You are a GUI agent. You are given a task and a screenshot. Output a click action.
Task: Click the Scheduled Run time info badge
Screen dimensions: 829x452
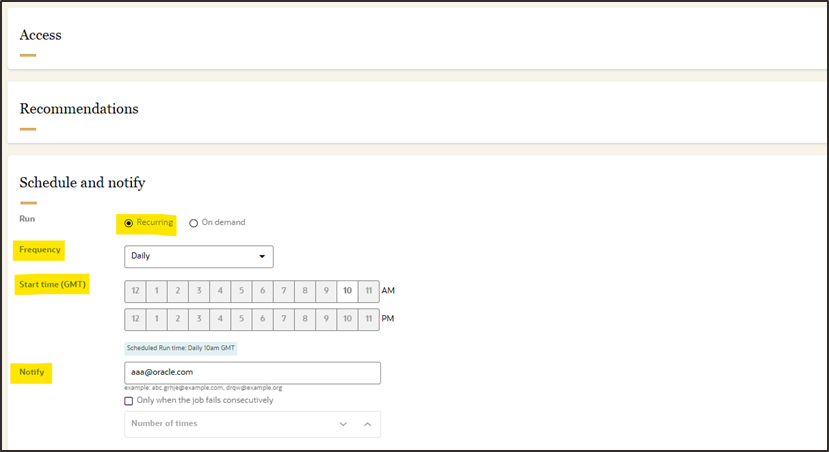pos(180,348)
